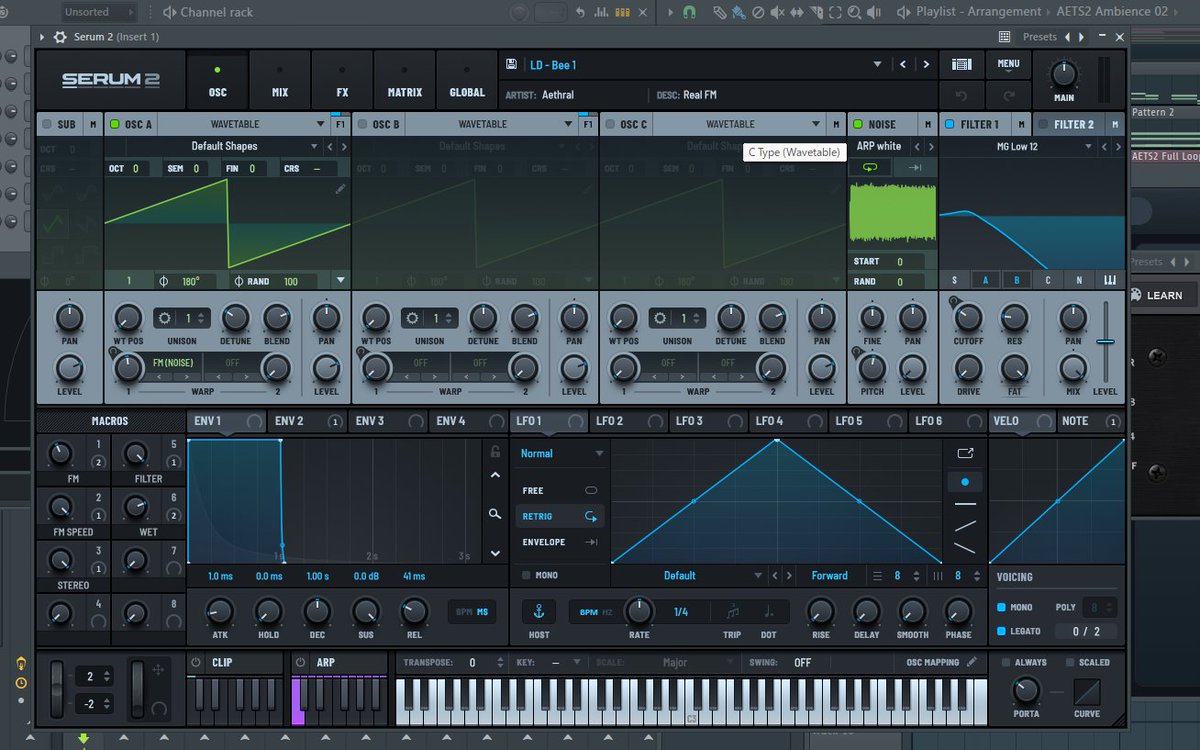Select the LFO 3 tab

(708, 421)
